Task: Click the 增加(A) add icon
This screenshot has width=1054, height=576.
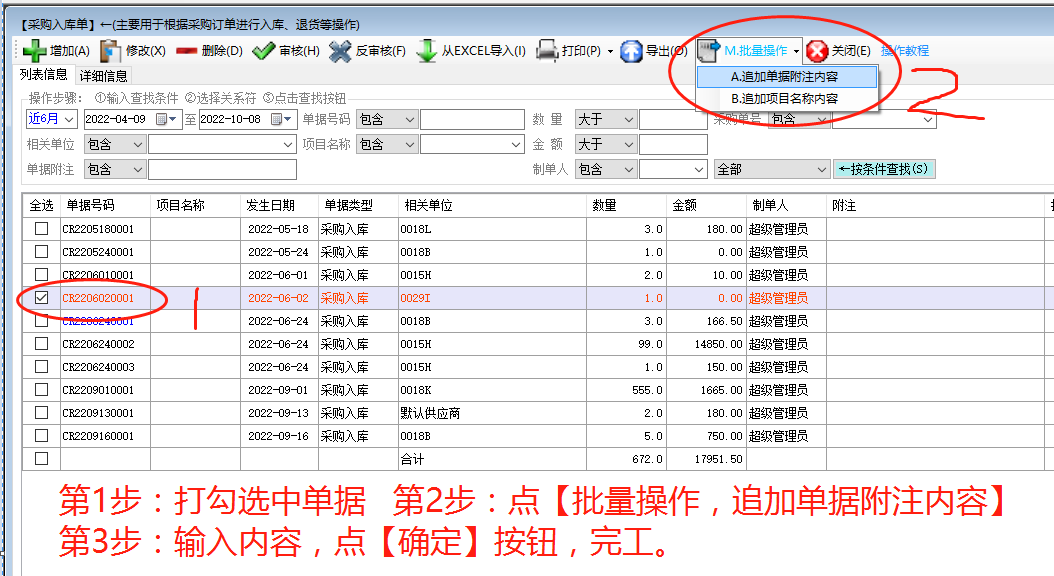Action: (35, 50)
